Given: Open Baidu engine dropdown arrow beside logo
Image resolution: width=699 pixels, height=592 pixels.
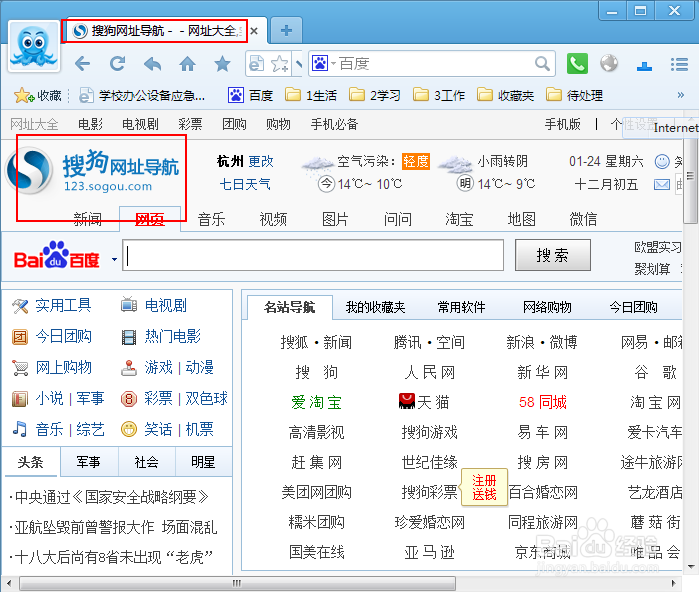Looking at the screenshot, I should tap(115, 259).
